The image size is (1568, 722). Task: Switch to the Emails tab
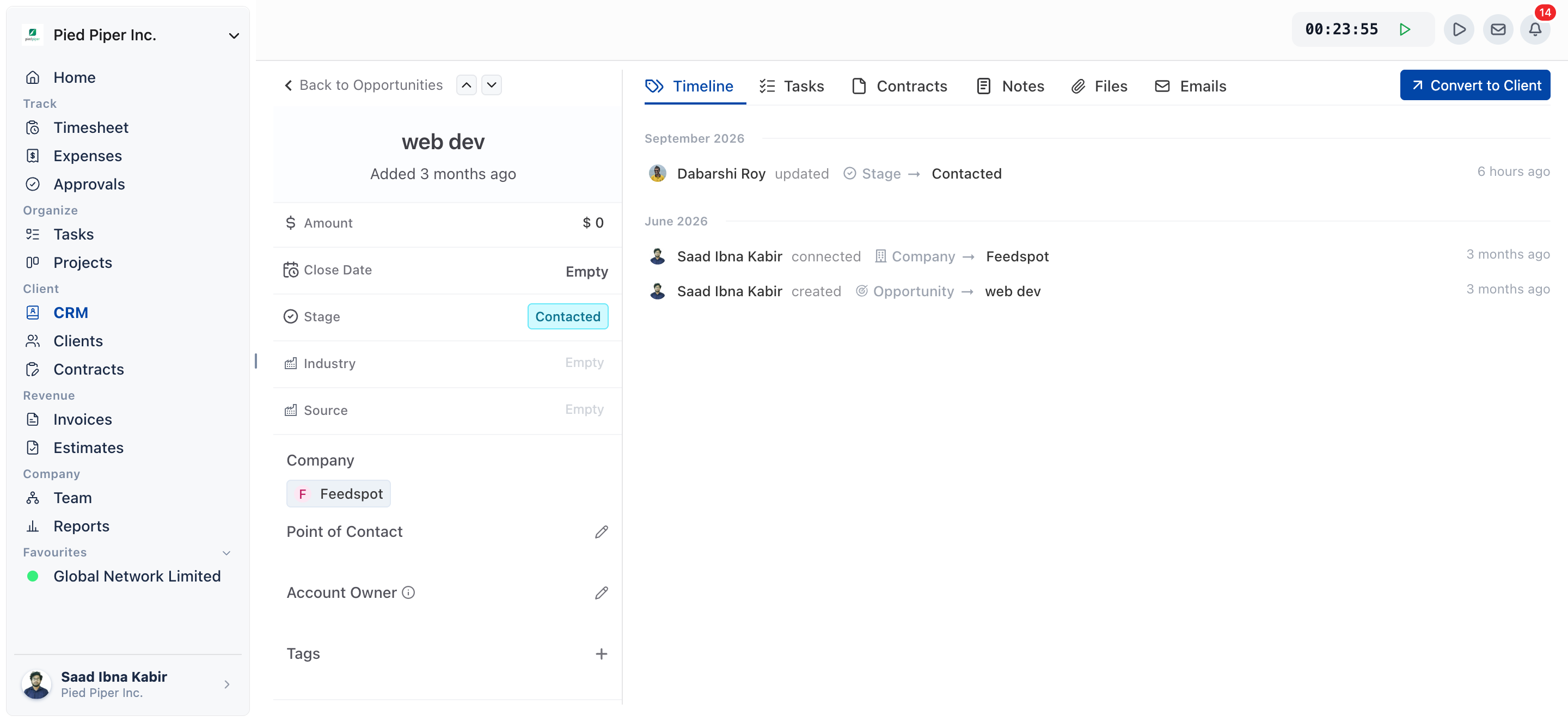pos(1191,87)
